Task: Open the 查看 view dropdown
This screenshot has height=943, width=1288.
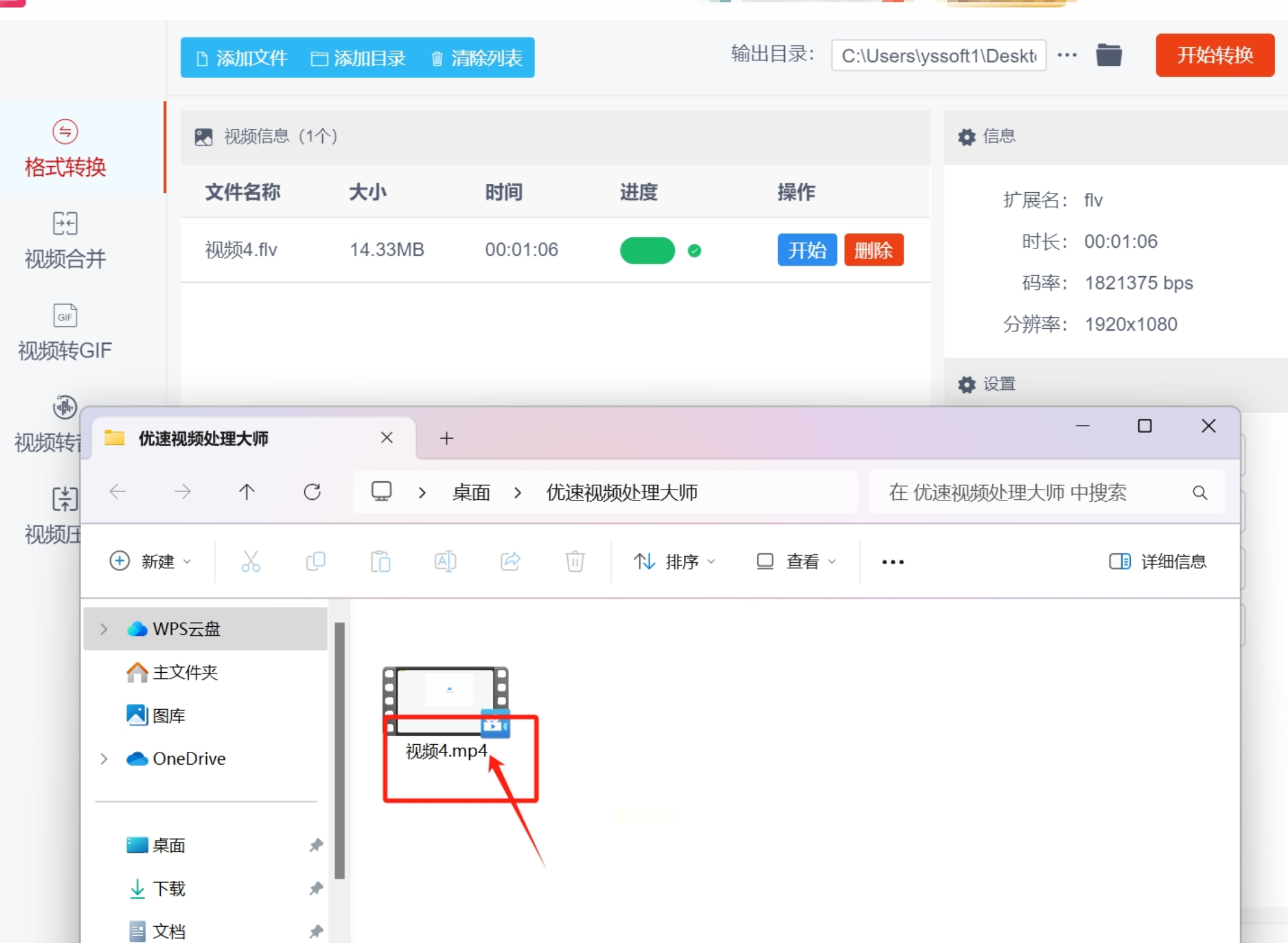Action: tap(796, 562)
